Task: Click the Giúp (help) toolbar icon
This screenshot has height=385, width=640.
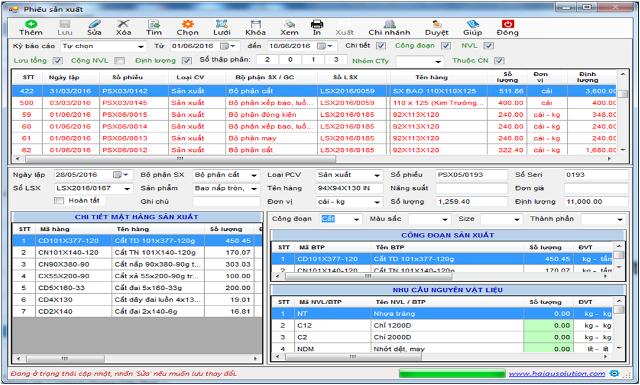Action: 473,24
